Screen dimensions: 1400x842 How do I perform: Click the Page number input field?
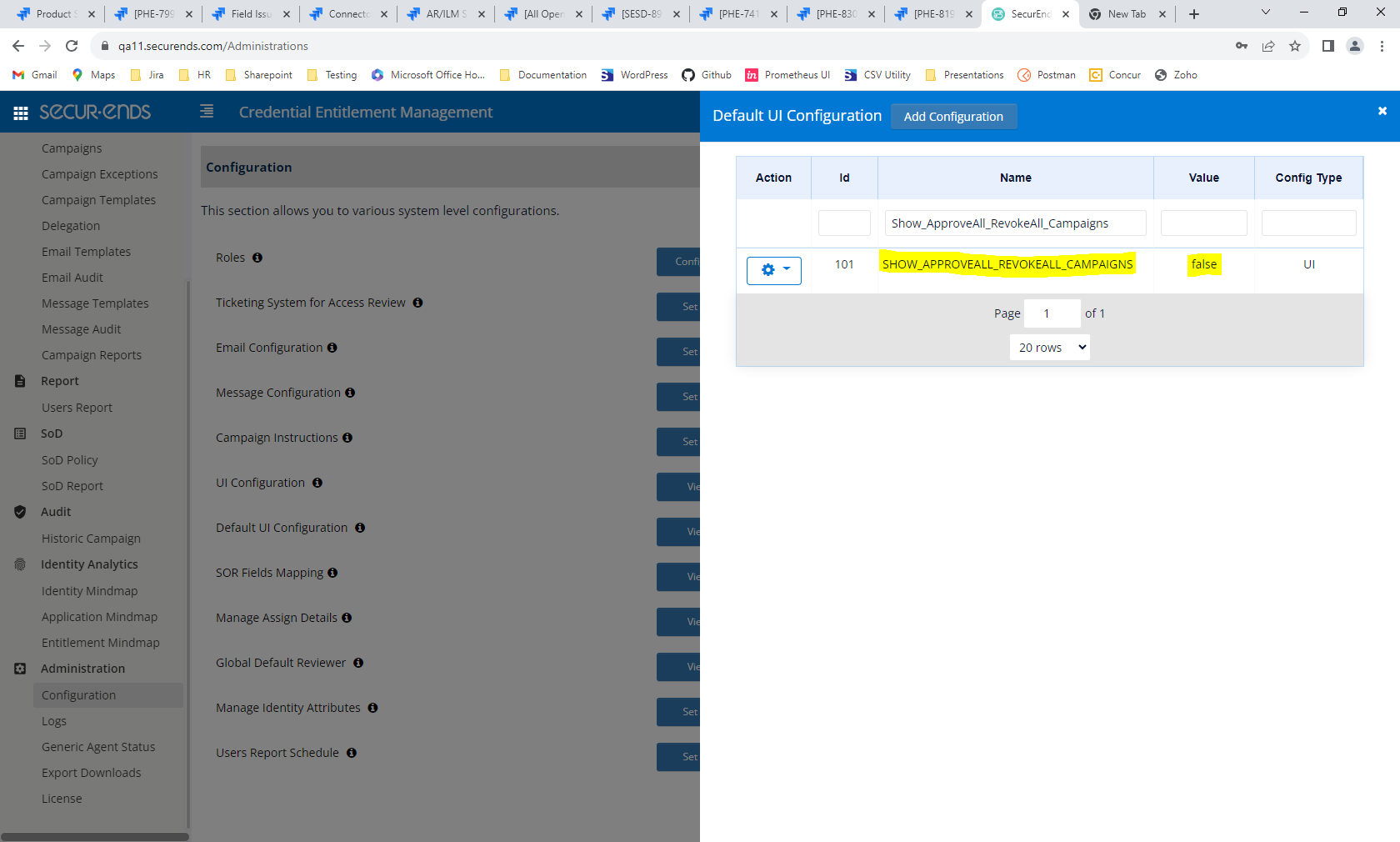tap(1051, 313)
